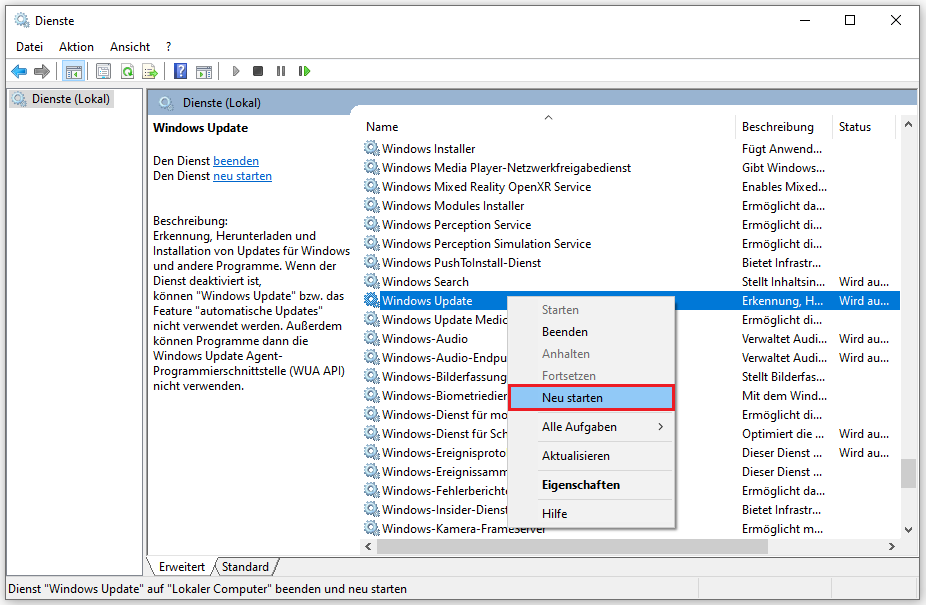The width and height of the screenshot is (926, 605).
Task: Click the gear icon of Windows Search
Action: pyautogui.click(x=371, y=281)
